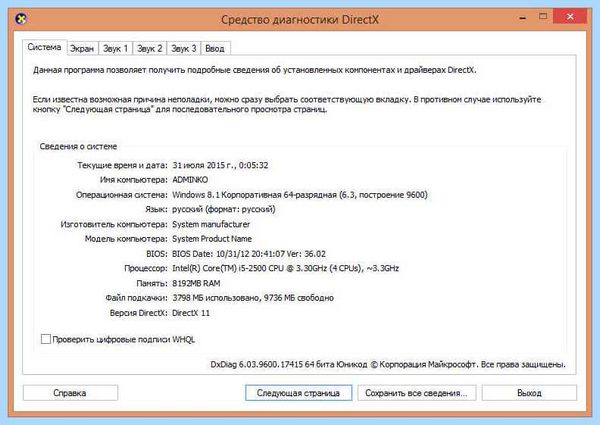Click the Операционная система: label

[x=122, y=195]
